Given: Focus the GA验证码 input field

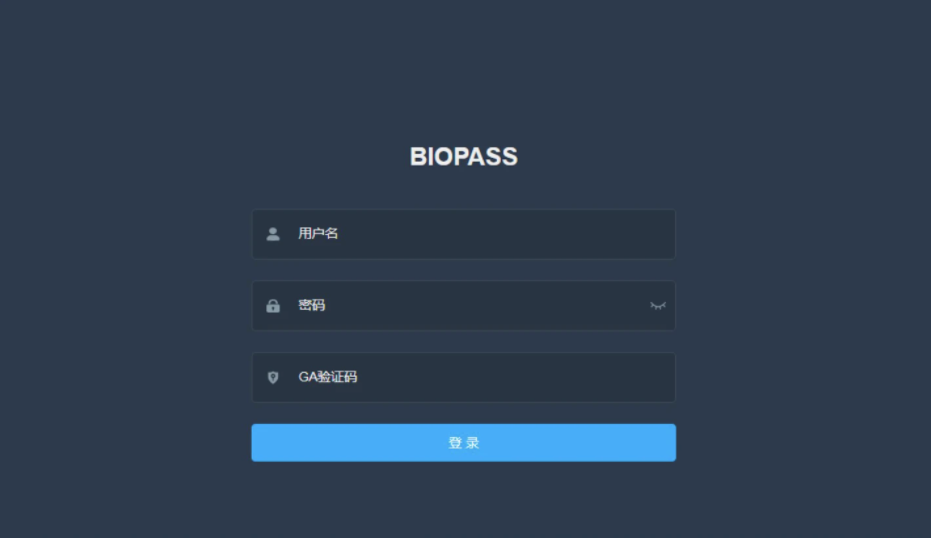Looking at the screenshot, I should click(x=463, y=378).
